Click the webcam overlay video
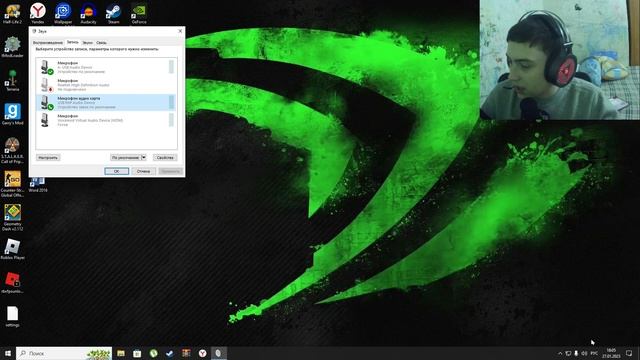The width and height of the screenshot is (640, 360). point(560,60)
